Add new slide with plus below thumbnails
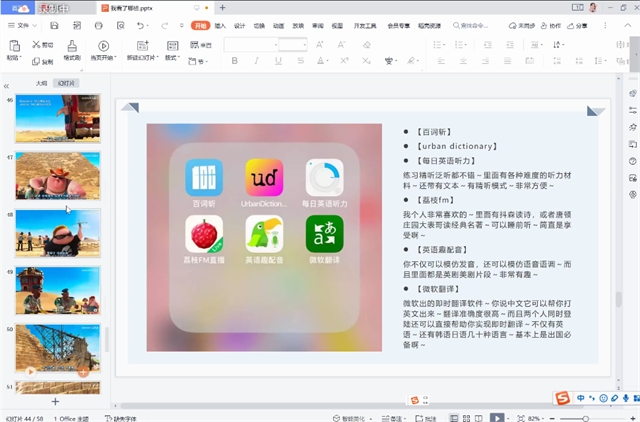Image resolution: width=640 pixels, height=422 pixels. click(56, 402)
